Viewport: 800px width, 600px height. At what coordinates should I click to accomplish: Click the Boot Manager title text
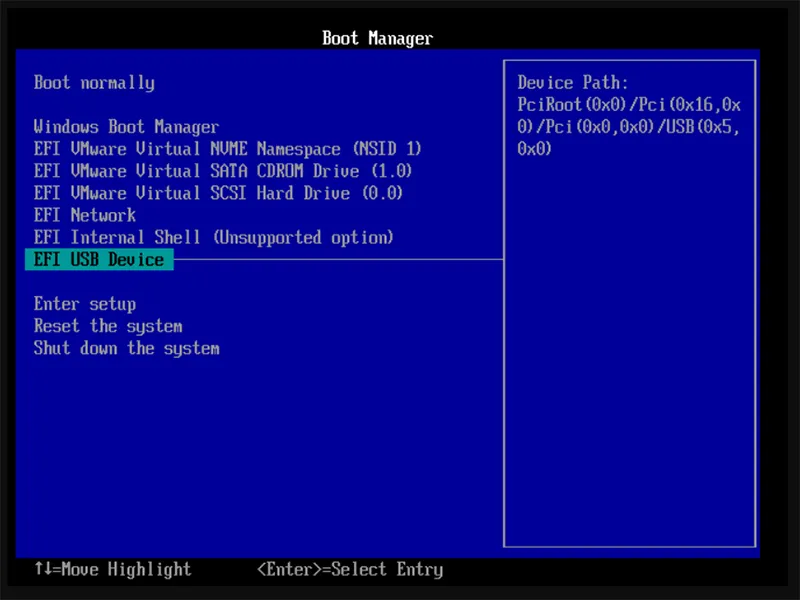click(378, 38)
